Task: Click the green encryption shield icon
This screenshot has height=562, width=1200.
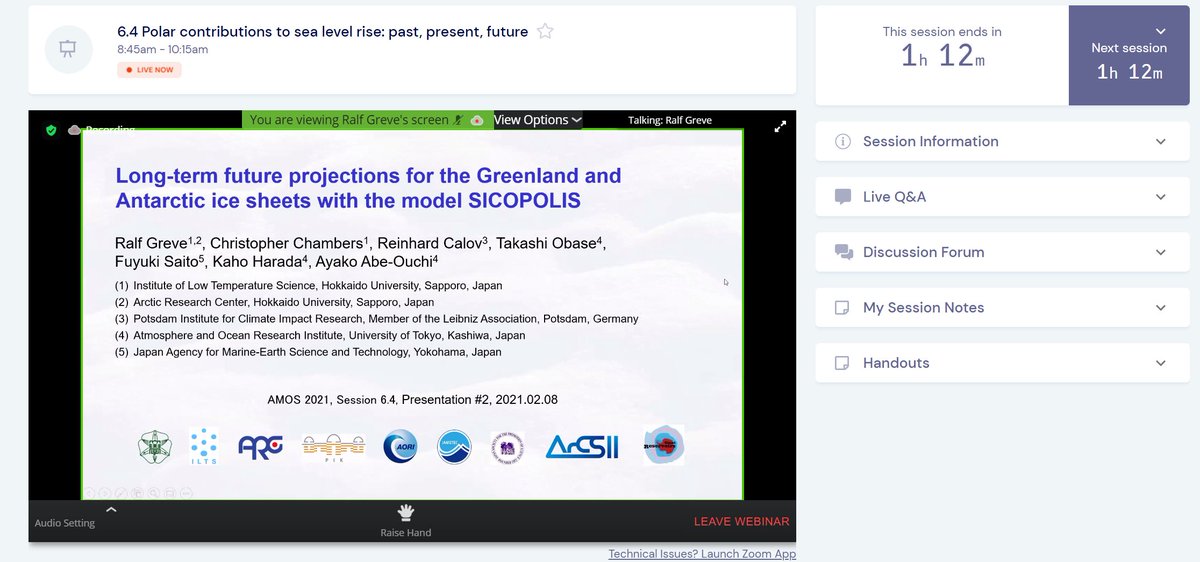Action: click(x=51, y=130)
